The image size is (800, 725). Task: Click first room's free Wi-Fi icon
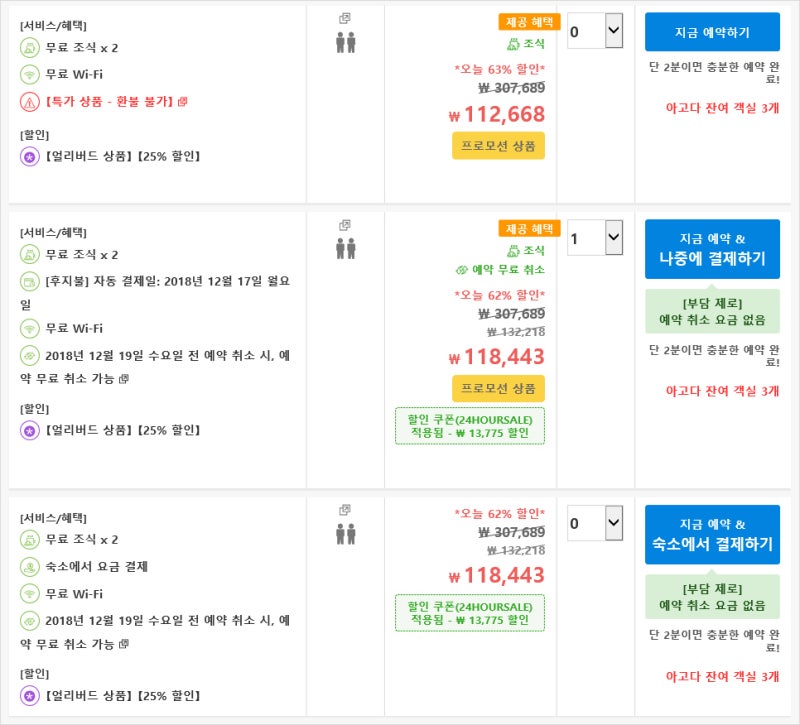(x=29, y=74)
